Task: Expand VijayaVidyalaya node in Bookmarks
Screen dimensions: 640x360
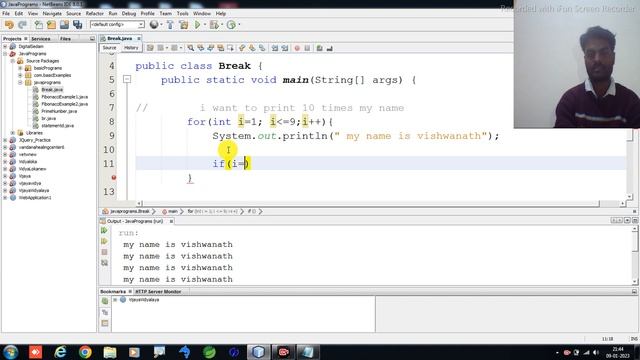Action: pyautogui.click(x=115, y=300)
